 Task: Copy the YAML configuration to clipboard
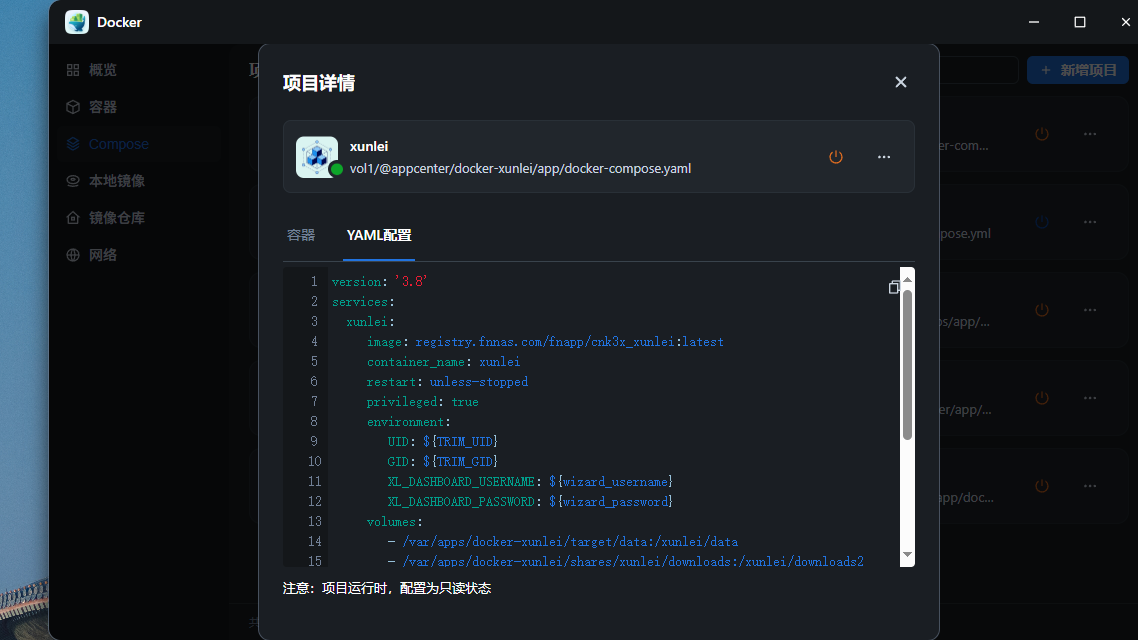coord(894,287)
